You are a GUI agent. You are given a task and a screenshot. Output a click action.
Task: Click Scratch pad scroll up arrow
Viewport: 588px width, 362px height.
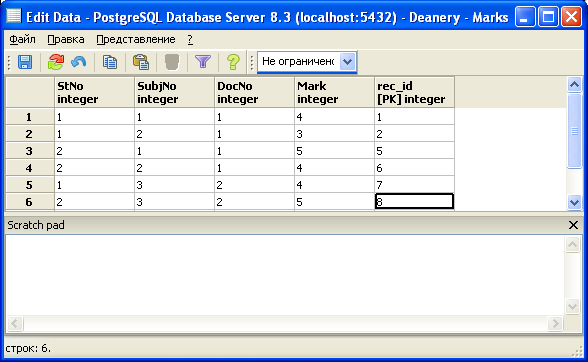(x=572, y=245)
